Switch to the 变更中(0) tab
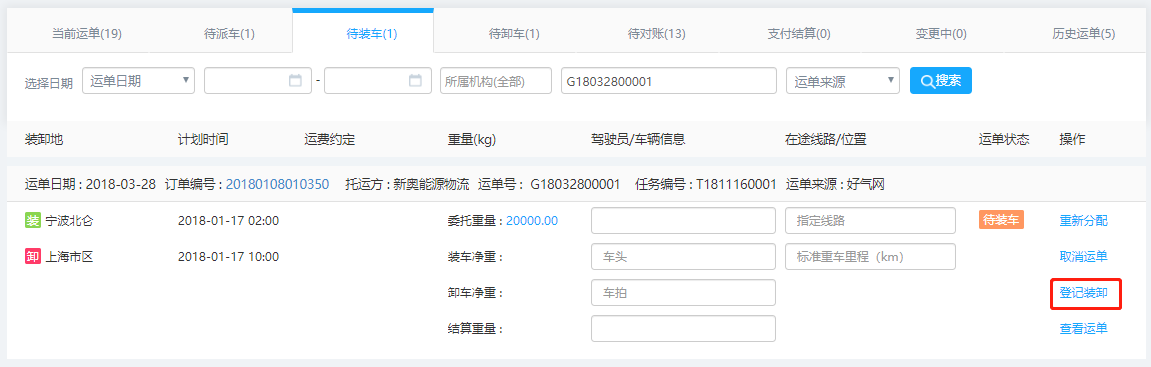Image resolution: width=1151 pixels, height=367 pixels. [941, 34]
